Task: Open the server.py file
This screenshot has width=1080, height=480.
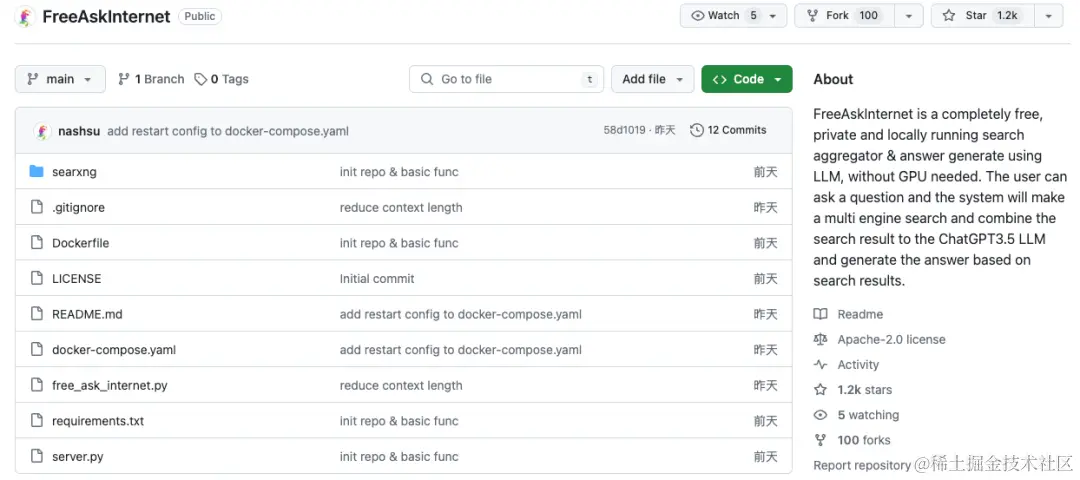Action: 78,457
